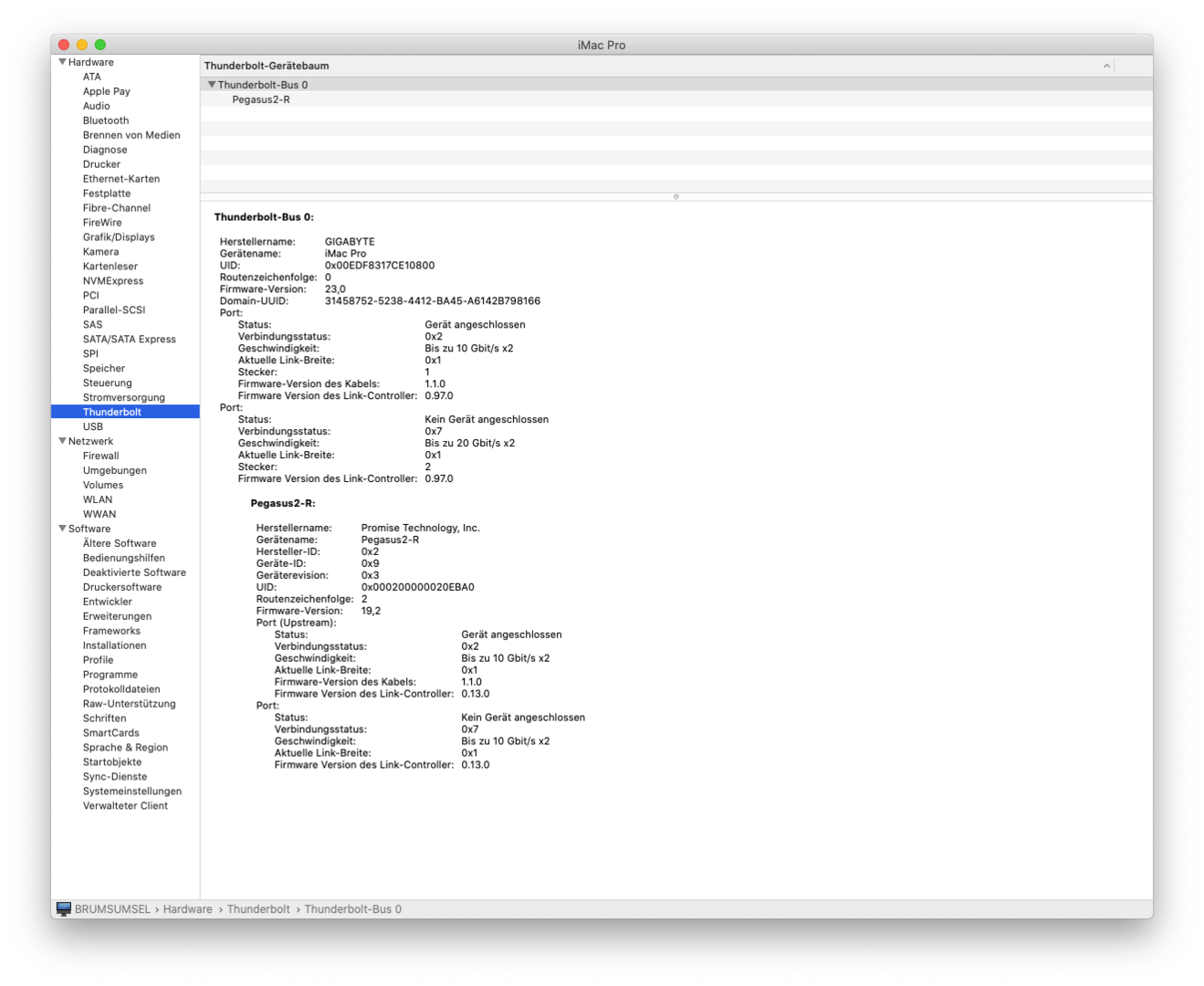Screen dimensions: 1204x986
Task: Open Protokolldateien entry
Action: pyautogui.click(x=121, y=689)
